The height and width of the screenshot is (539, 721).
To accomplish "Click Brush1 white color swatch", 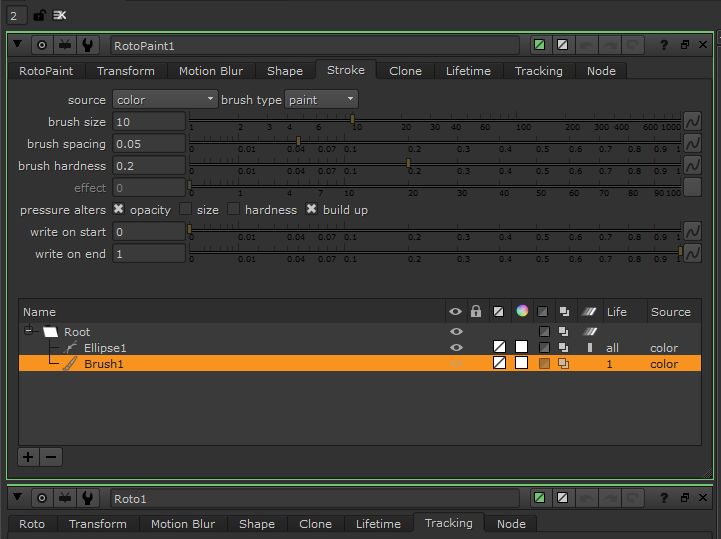I will click(521, 363).
